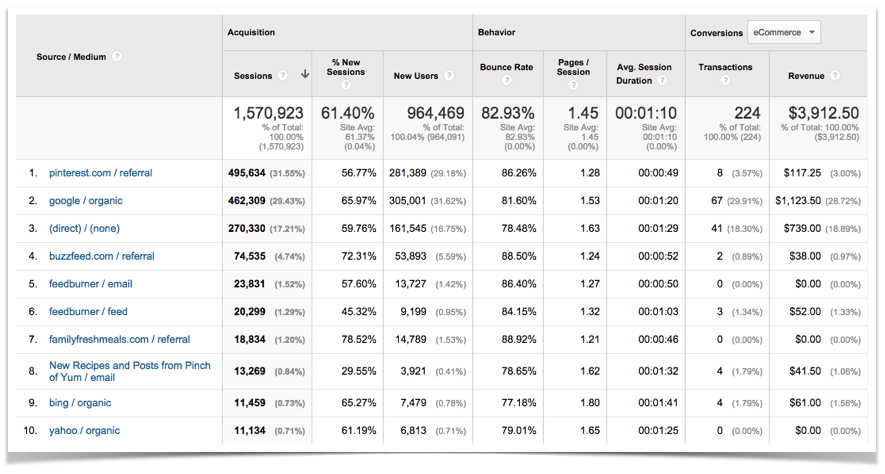This screenshot has height=474, width=885.
Task: Open familyfreshmeals.com / referral link
Action: (x=119, y=339)
